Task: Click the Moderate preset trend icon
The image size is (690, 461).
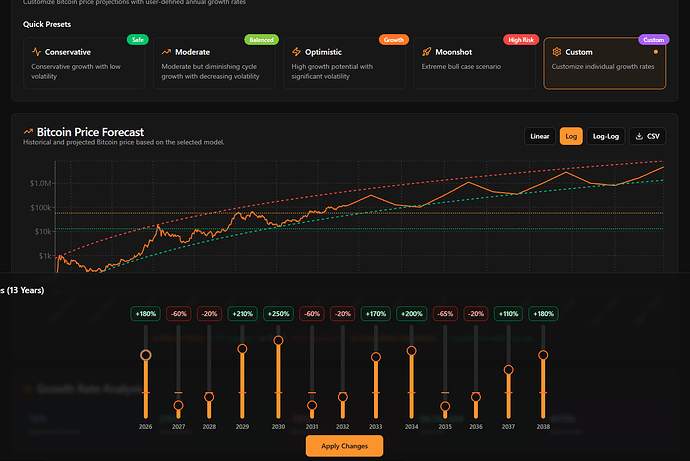Action: (167, 52)
